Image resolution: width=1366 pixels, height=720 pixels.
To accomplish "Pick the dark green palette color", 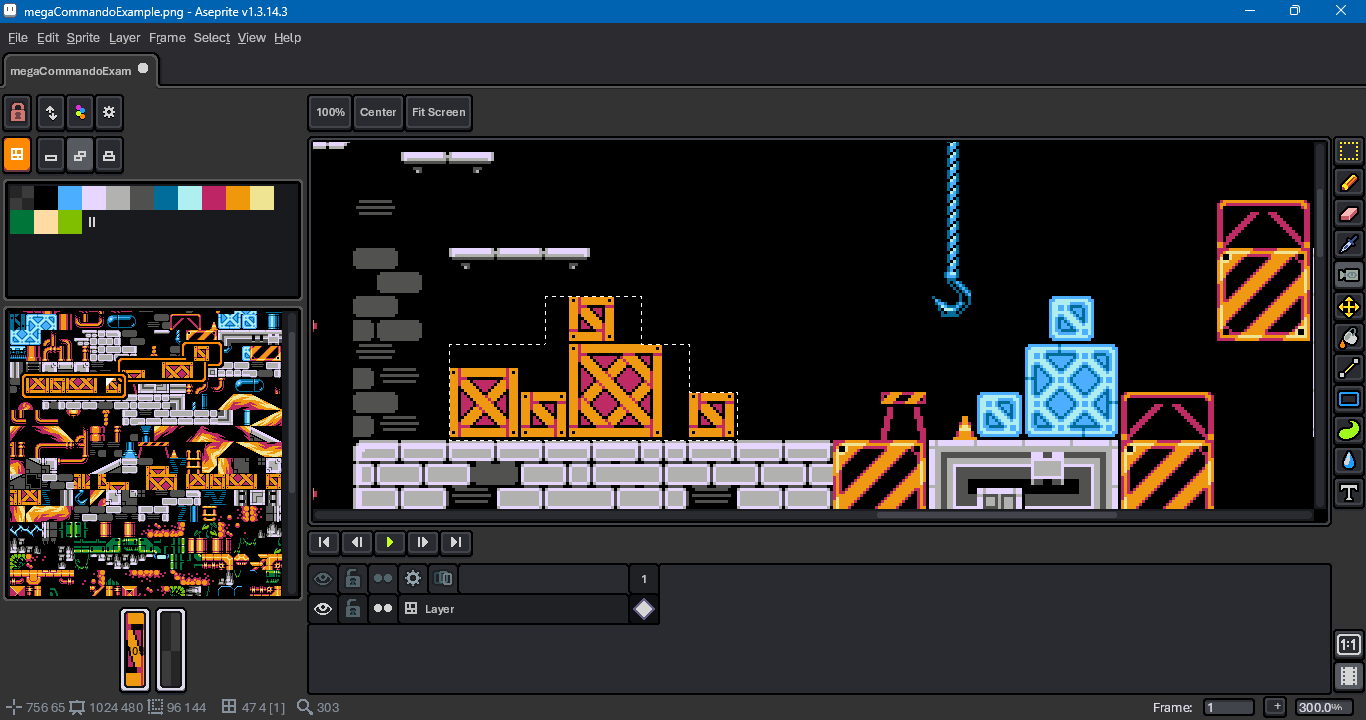I will (x=22, y=222).
